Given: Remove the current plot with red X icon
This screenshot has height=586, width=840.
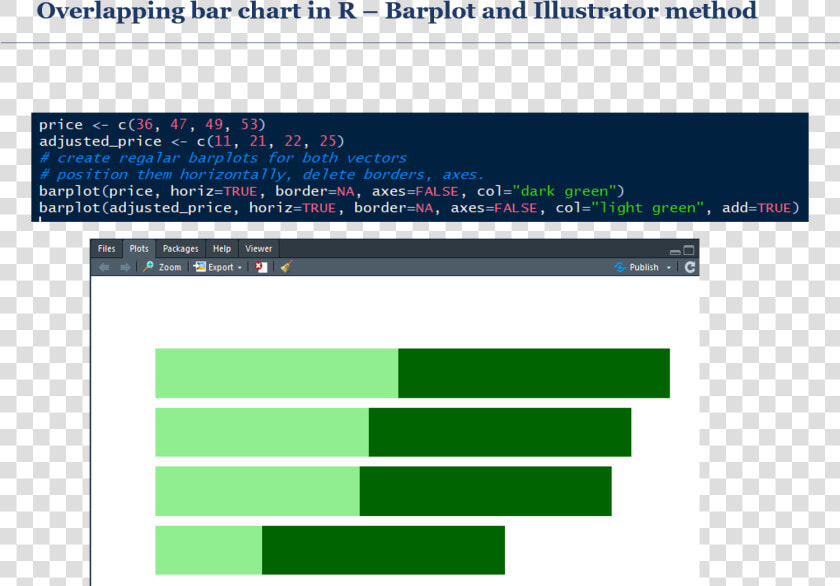Looking at the screenshot, I should pos(261,267).
